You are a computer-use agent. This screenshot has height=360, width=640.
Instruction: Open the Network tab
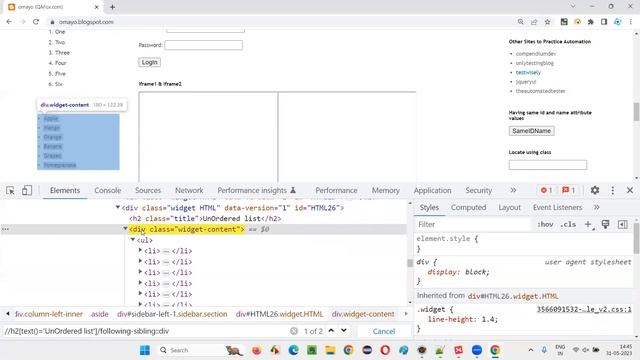click(x=189, y=190)
